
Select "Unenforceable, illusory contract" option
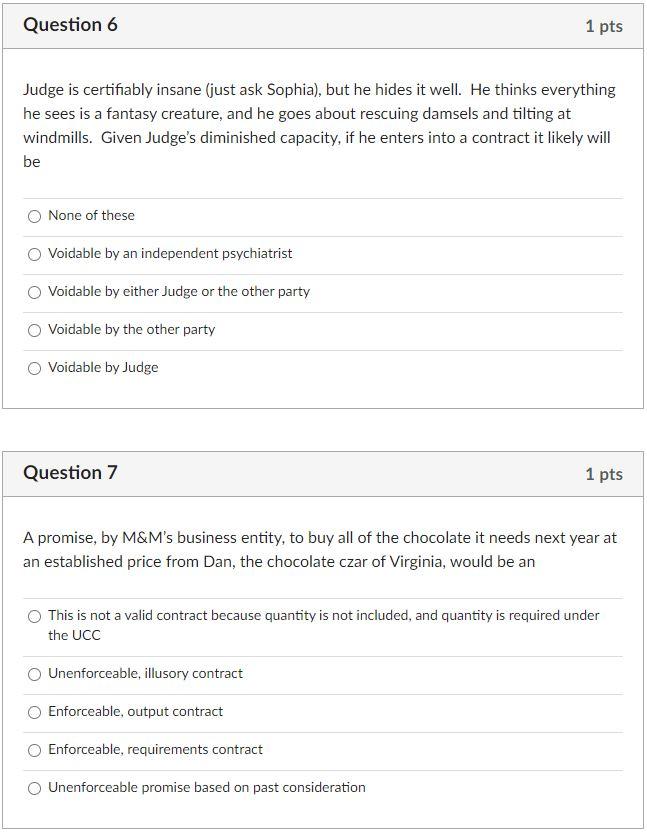pos(35,674)
